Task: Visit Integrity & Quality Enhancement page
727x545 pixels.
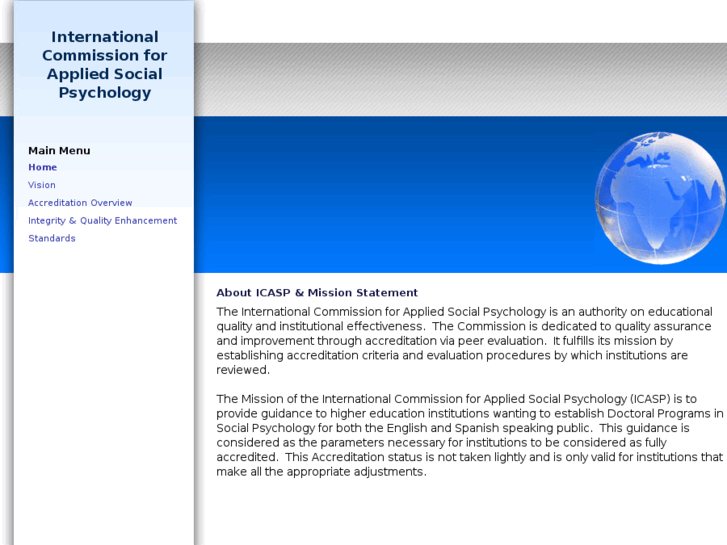Action: [102, 221]
